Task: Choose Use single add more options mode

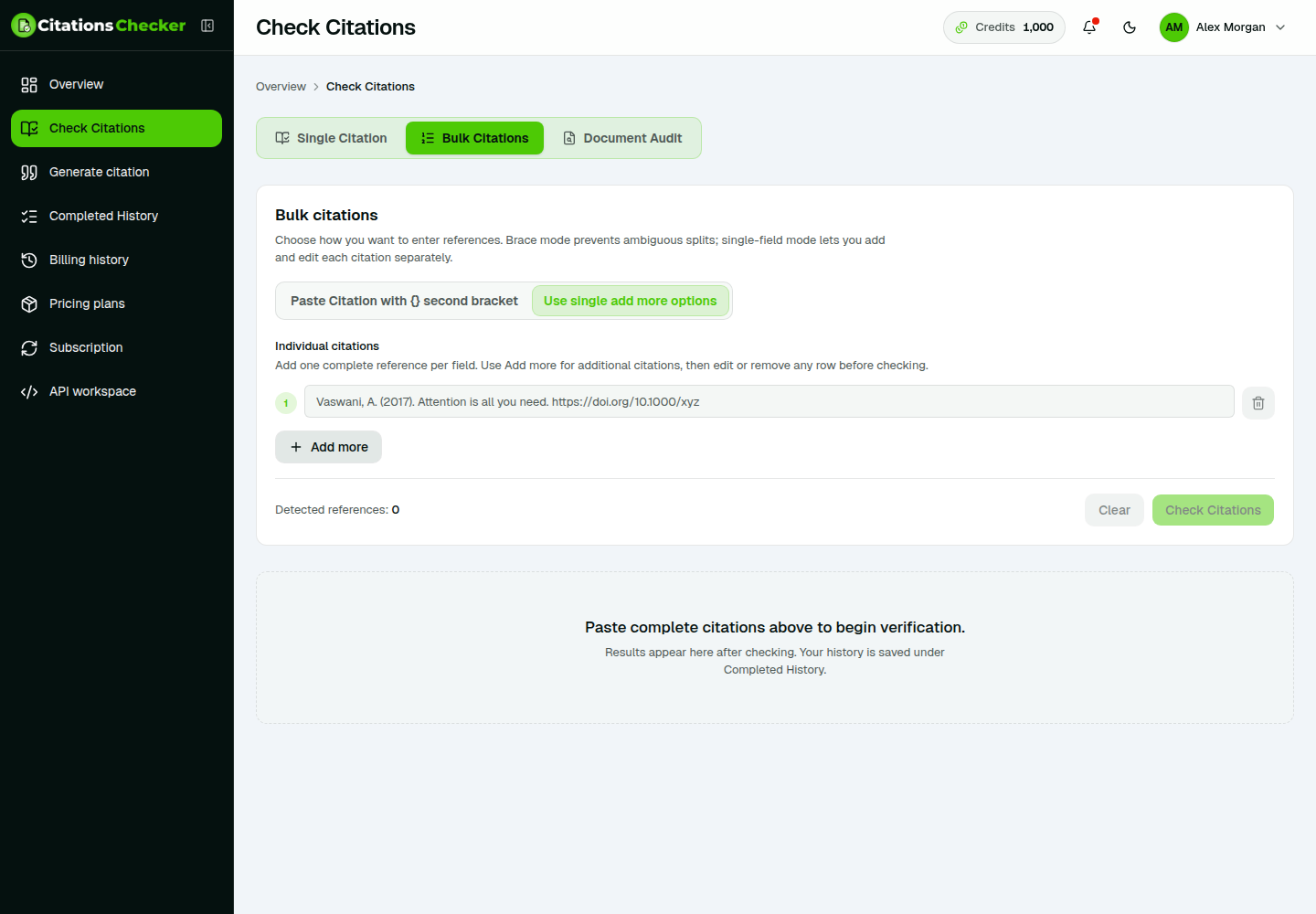Action: point(630,301)
